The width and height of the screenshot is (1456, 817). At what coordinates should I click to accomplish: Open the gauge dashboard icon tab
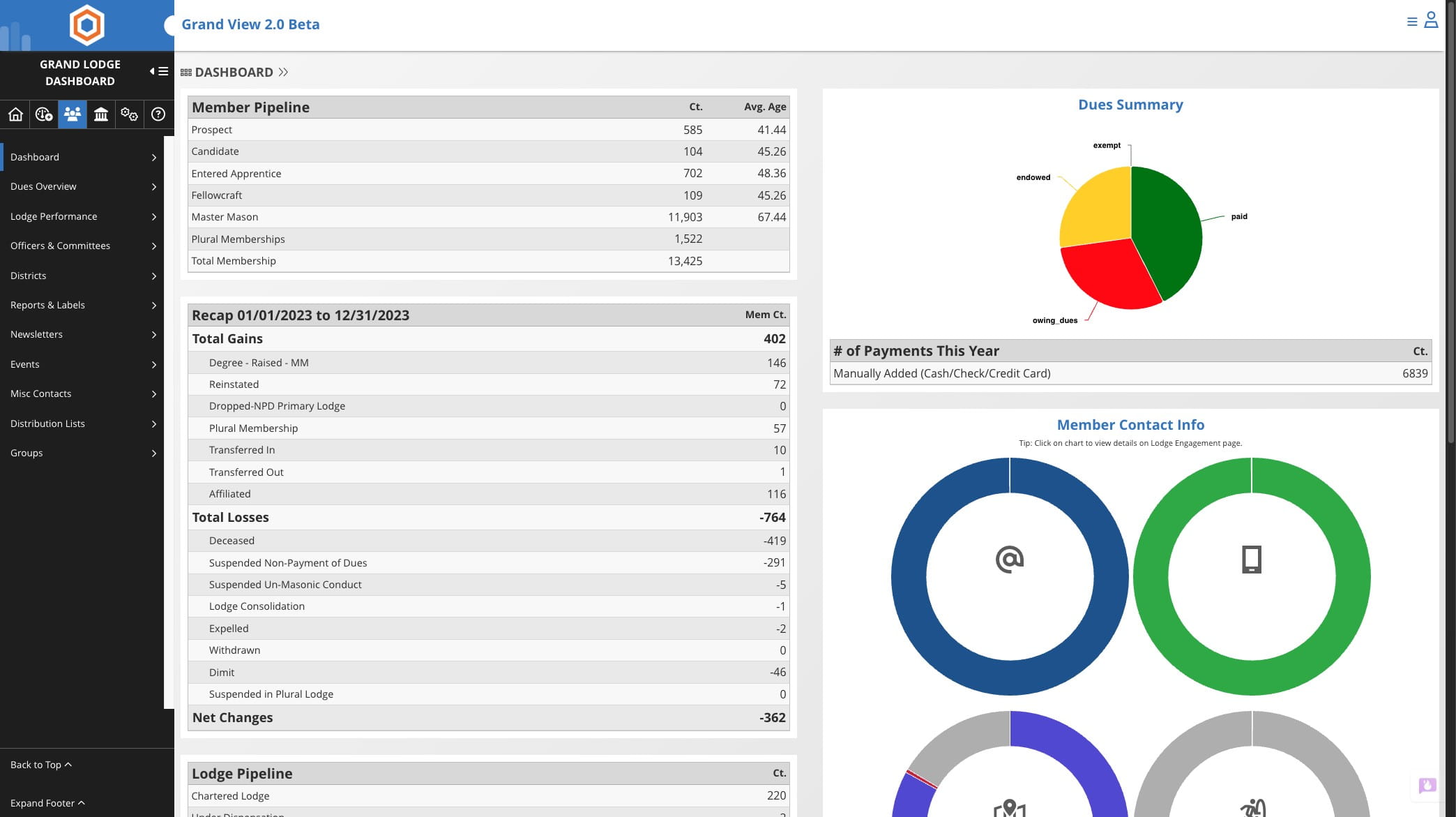[44, 114]
